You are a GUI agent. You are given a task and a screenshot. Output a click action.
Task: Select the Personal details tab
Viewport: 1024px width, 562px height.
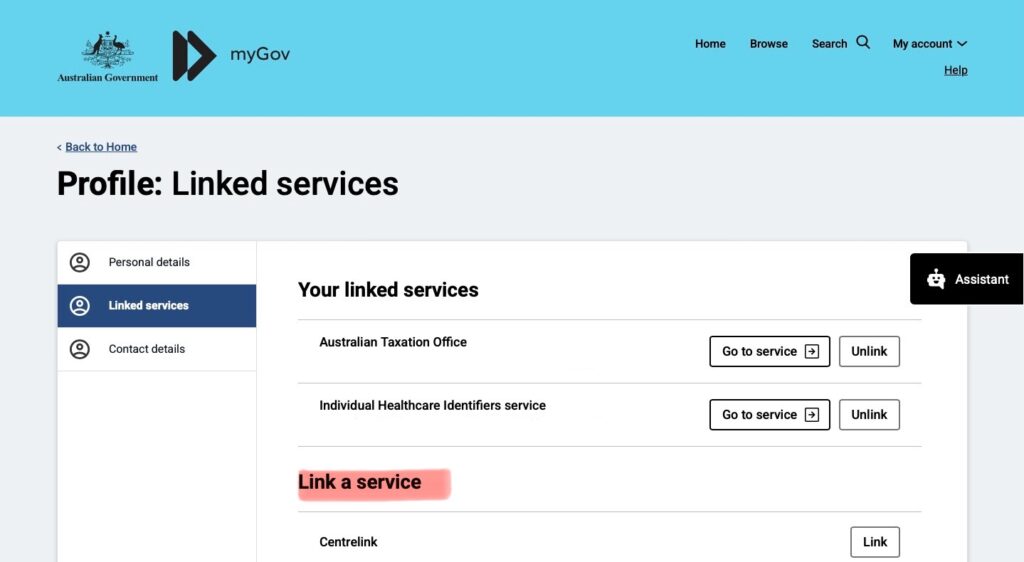(157, 262)
